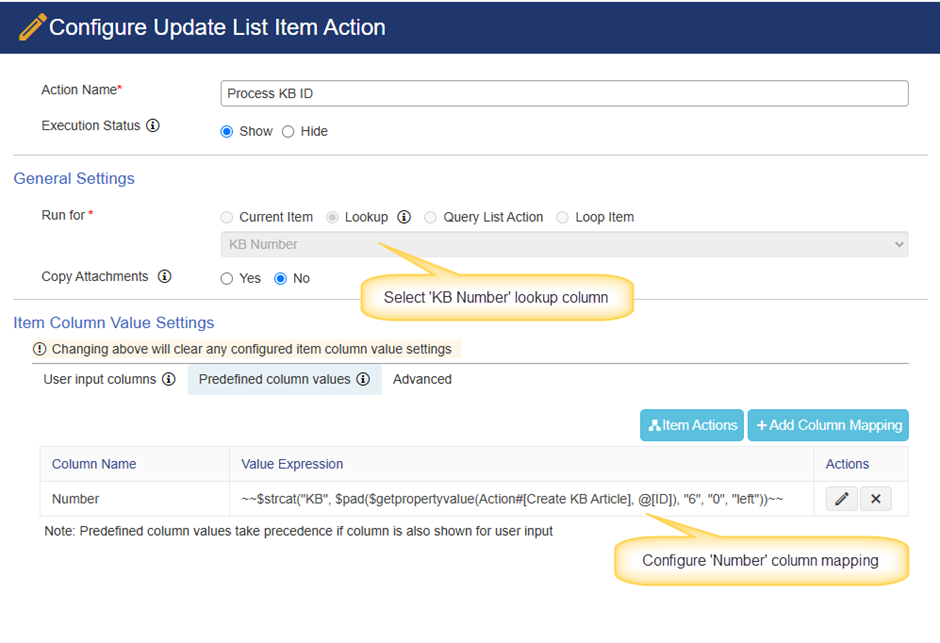Click the info icon beside Lookup
This screenshot has height=643, width=940.
[x=404, y=216]
